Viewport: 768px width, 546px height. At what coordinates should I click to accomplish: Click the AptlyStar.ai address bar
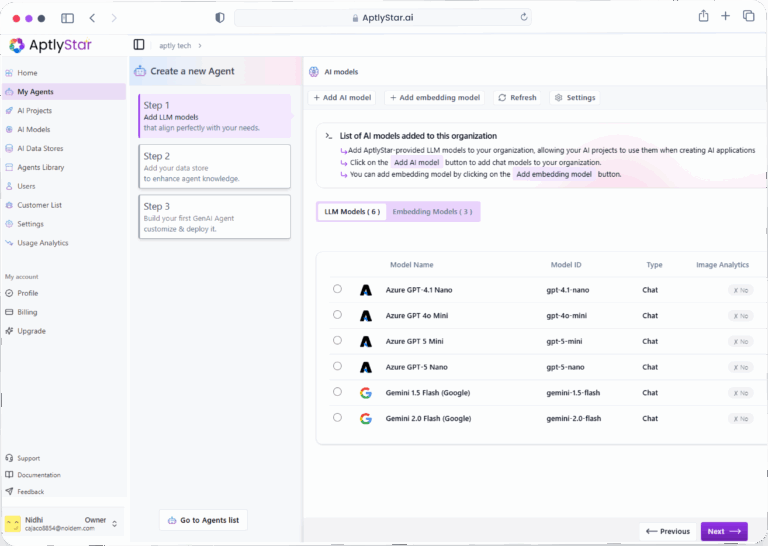tap(383, 18)
